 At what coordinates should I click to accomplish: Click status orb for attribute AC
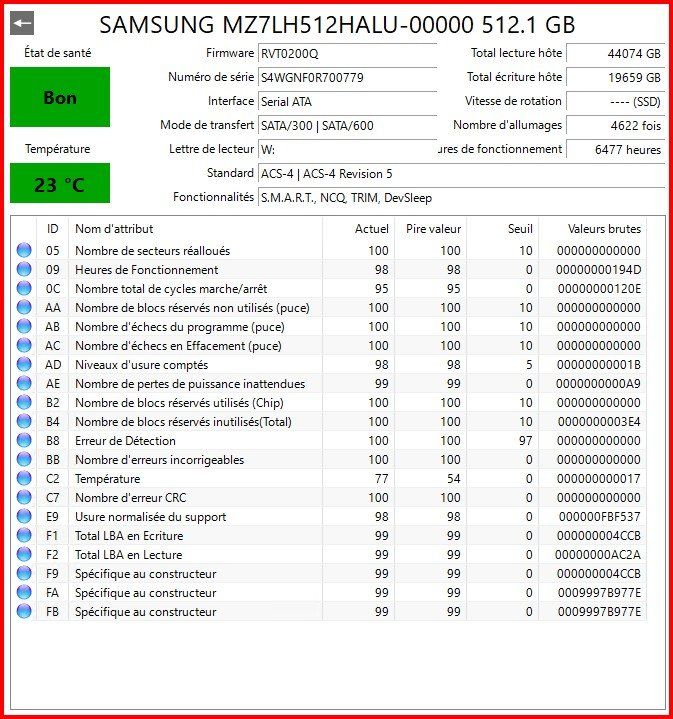pos(24,345)
